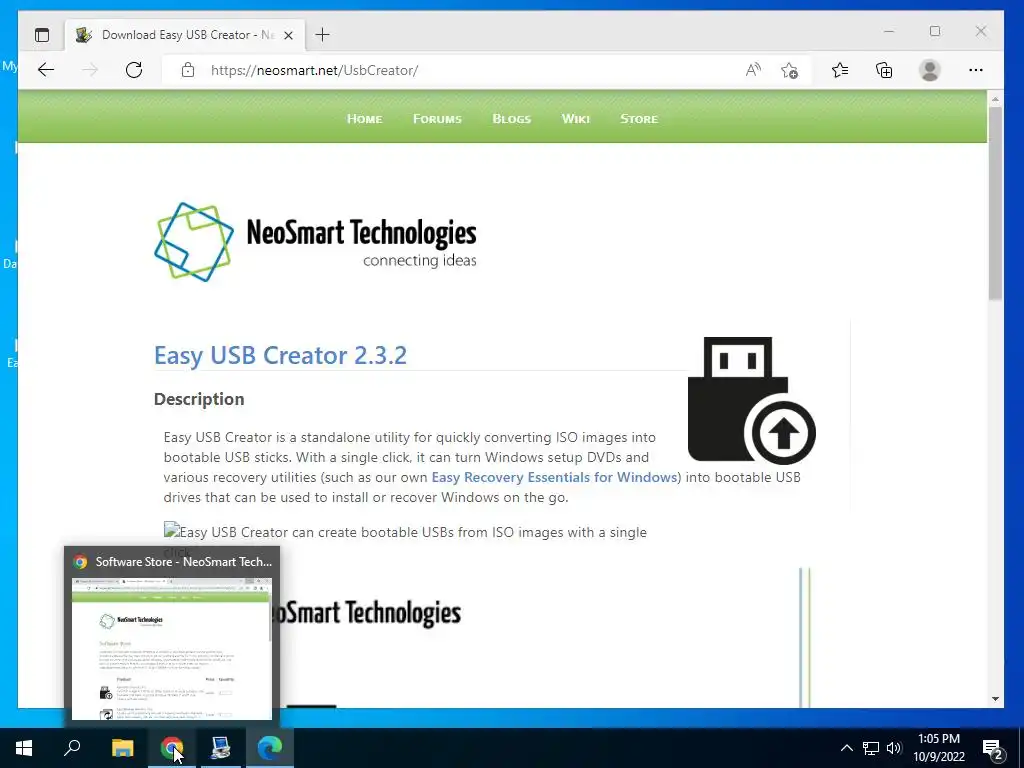1024x768 pixels.
Task: Open the Favorites list icon
Action: 840,70
